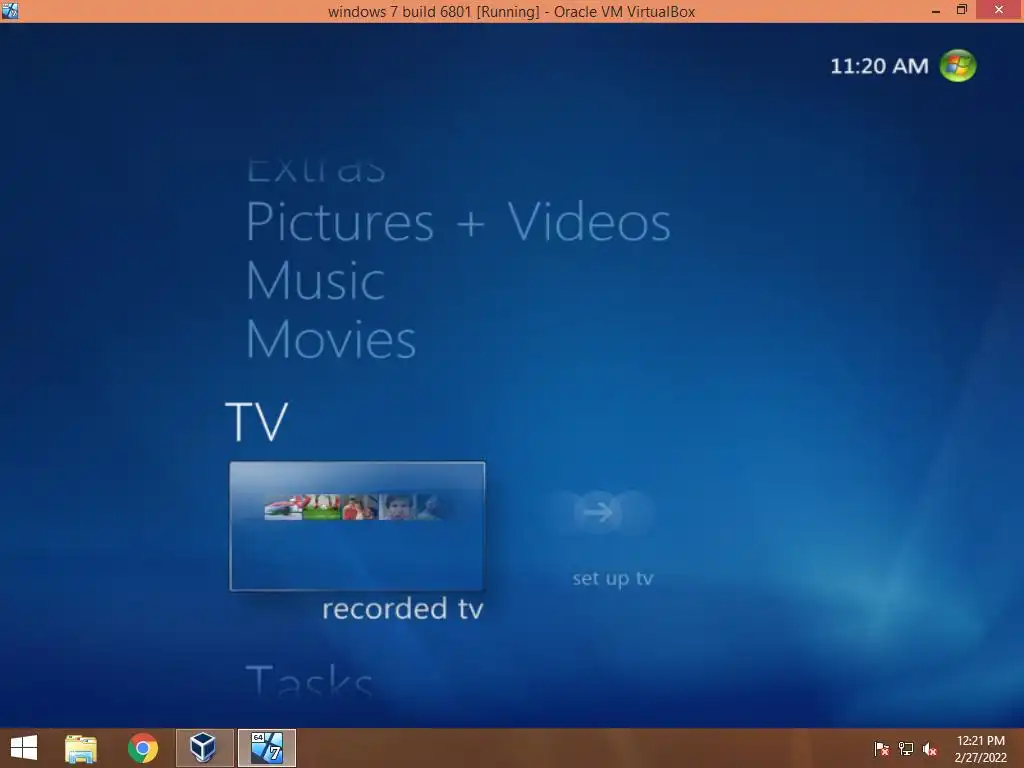
Task: Open the recorded tv tile
Action: point(357,526)
